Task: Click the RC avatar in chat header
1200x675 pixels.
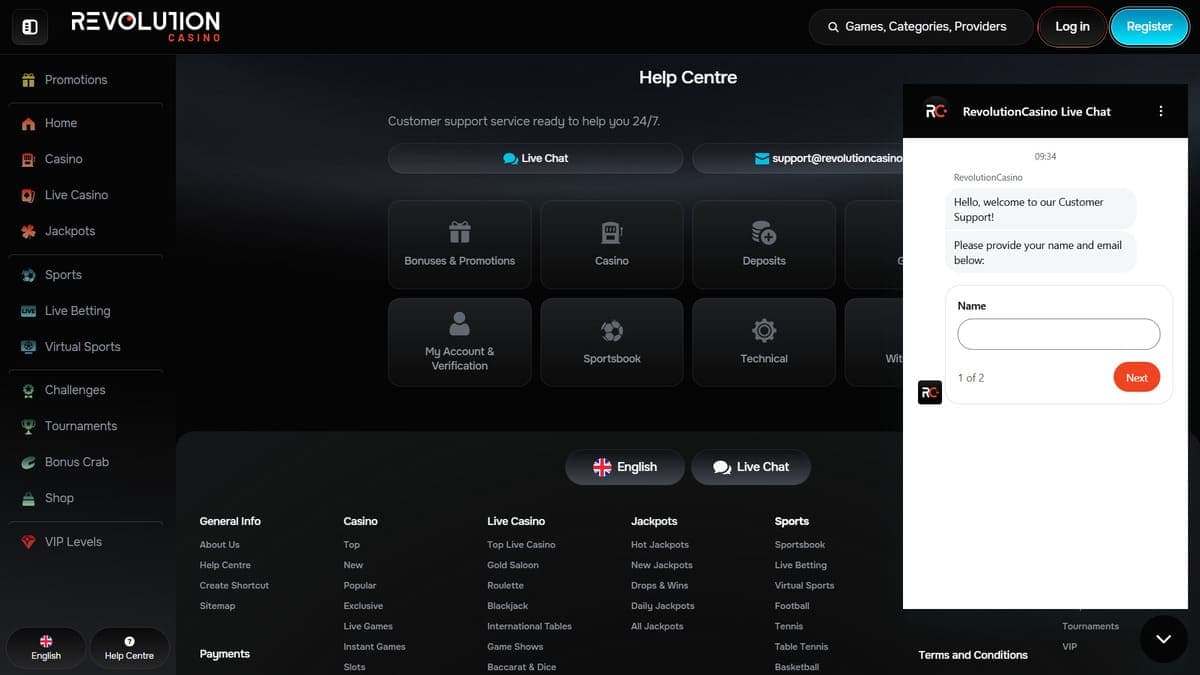Action: pyautogui.click(x=935, y=111)
